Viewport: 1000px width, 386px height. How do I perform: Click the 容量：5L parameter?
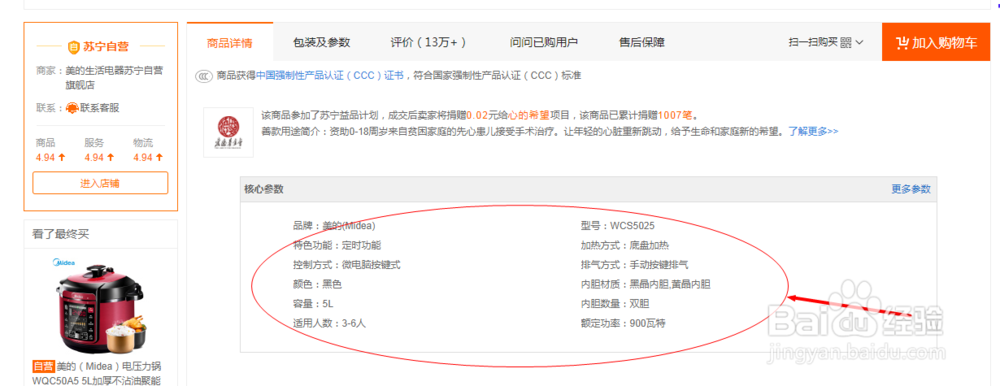tap(312, 304)
